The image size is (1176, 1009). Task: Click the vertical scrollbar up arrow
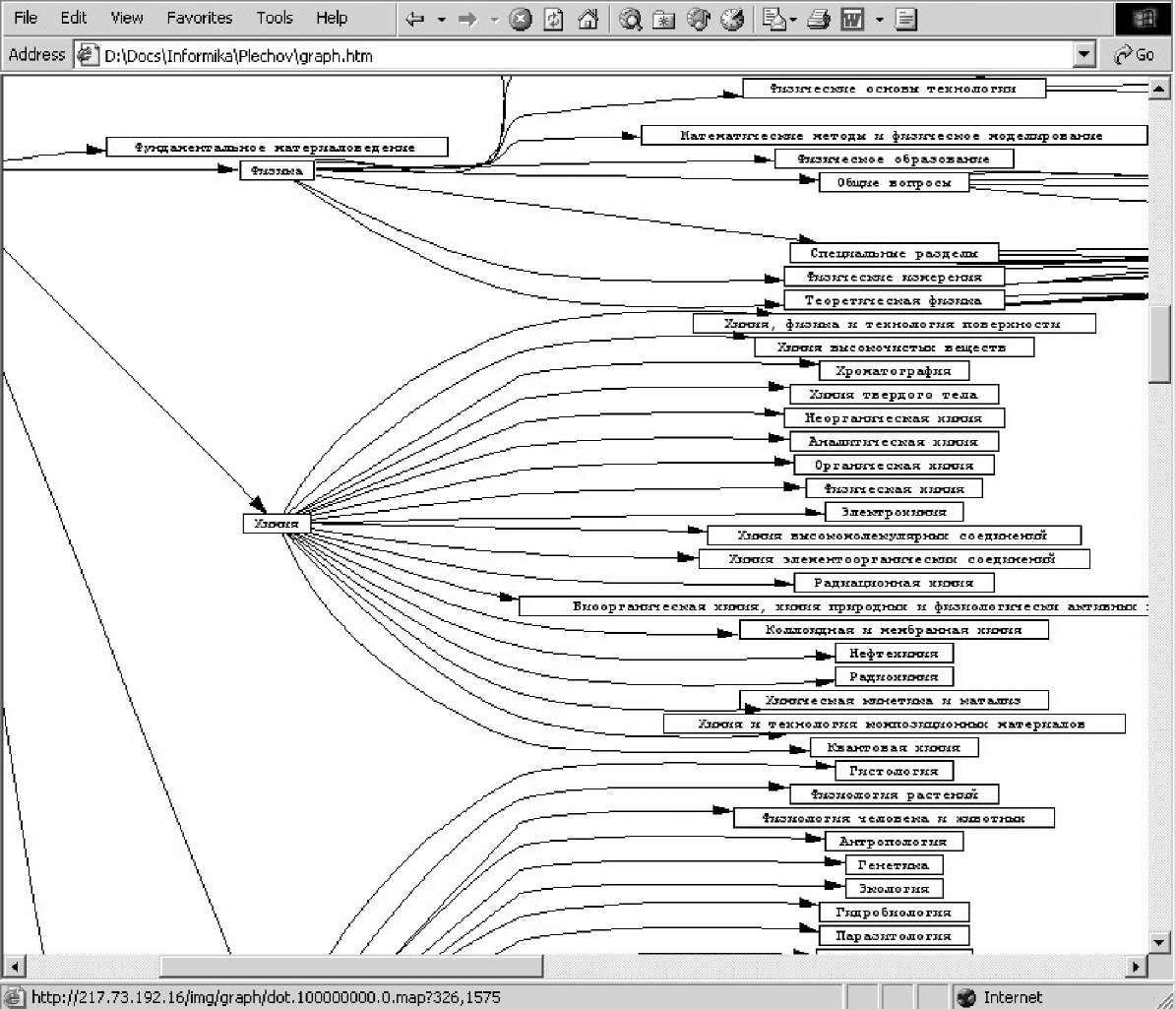coord(1158,89)
